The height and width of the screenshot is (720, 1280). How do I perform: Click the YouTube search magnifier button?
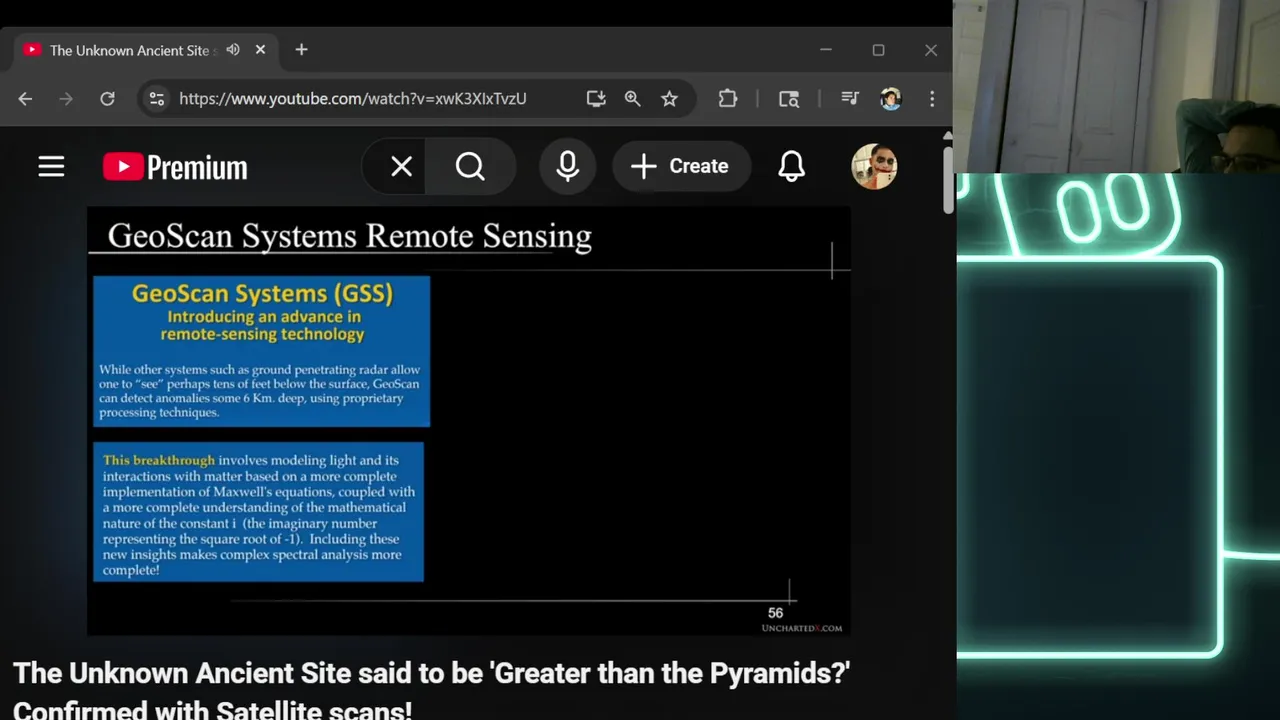pos(470,167)
